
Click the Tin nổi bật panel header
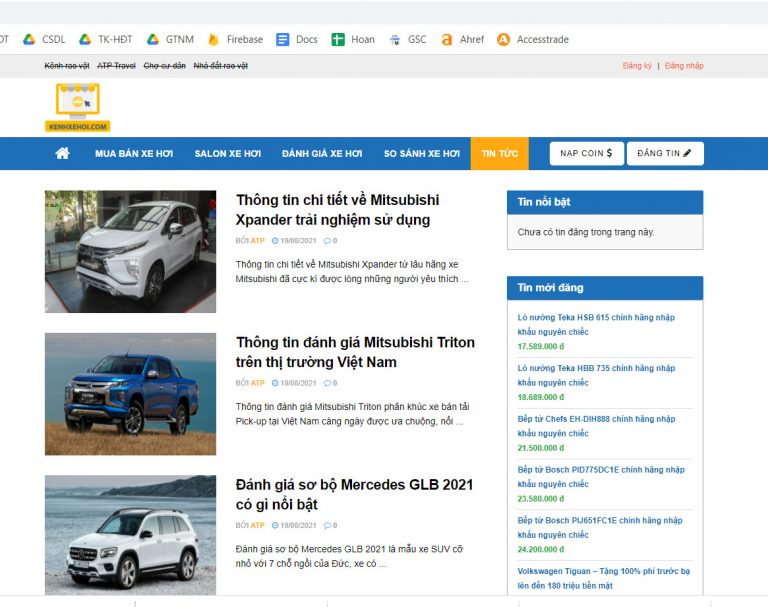[605, 202]
